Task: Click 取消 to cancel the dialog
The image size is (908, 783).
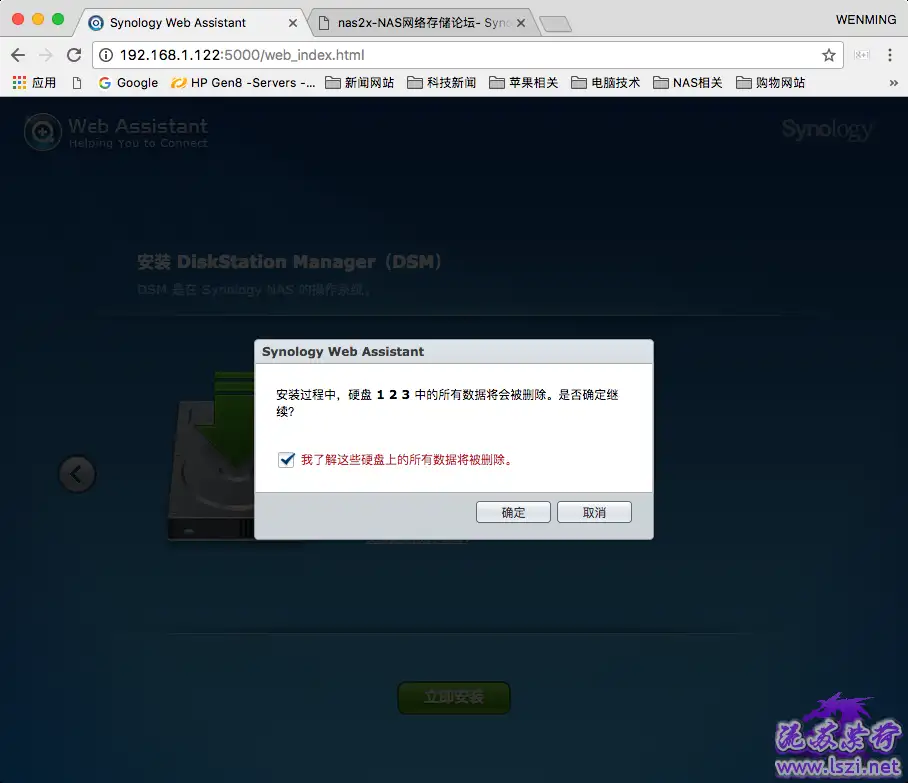Action: pos(594,512)
